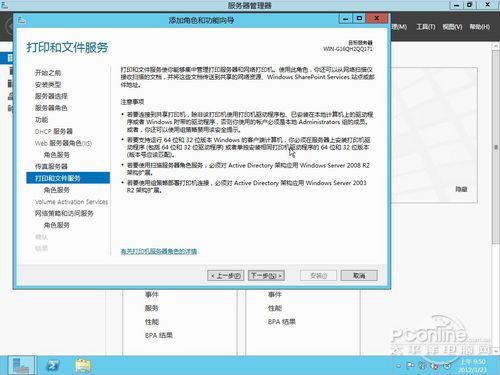This screenshot has height=375, width=500.
Task: Click BPA 结果 in left server tile
Action: pyautogui.click(x=159, y=335)
